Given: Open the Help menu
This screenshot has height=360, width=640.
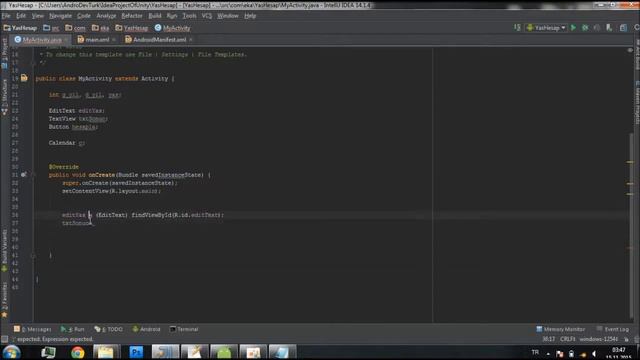Looking at the screenshot, I should (x=250, y=16).
